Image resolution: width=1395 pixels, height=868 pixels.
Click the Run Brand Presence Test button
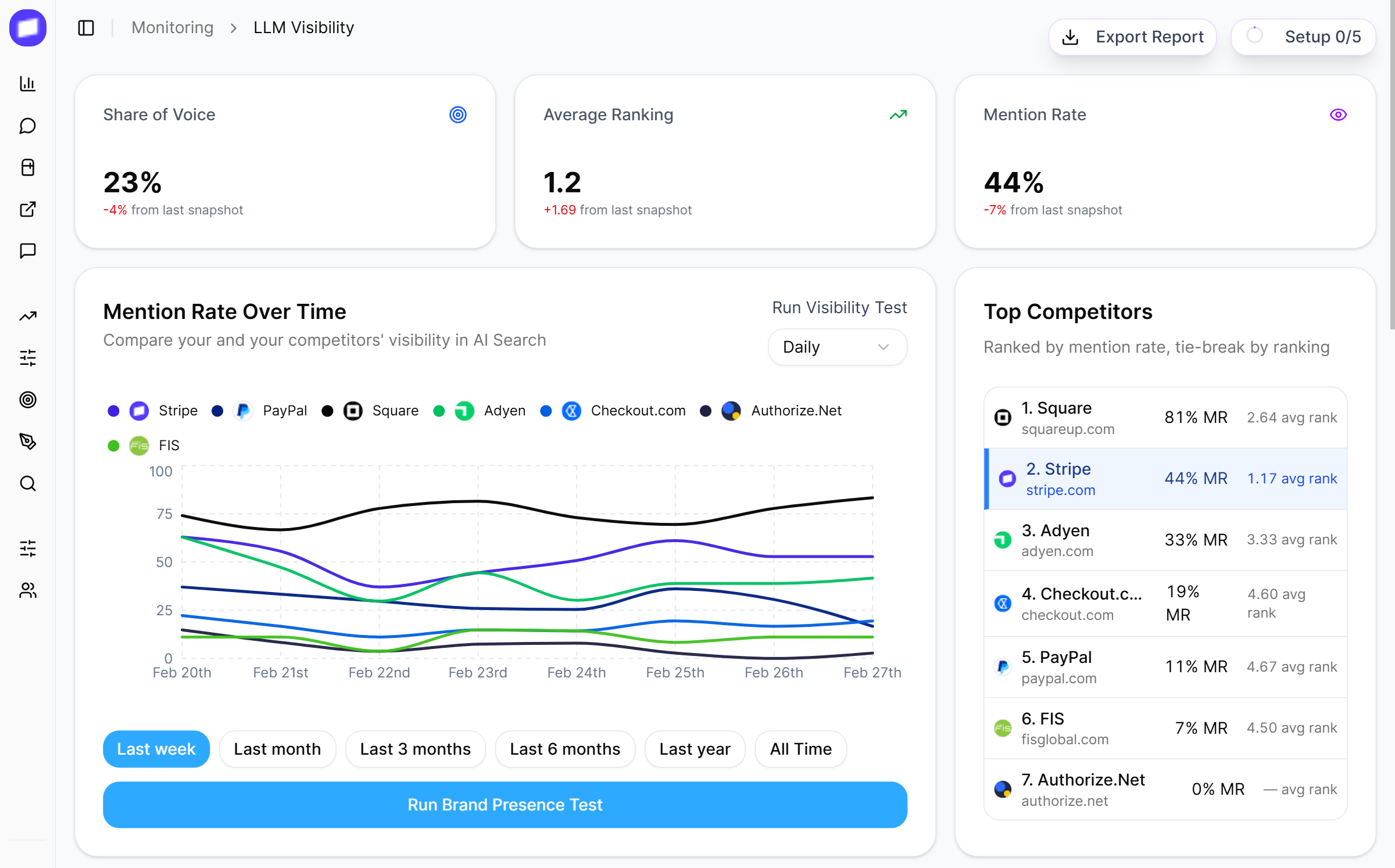(505, 805)
